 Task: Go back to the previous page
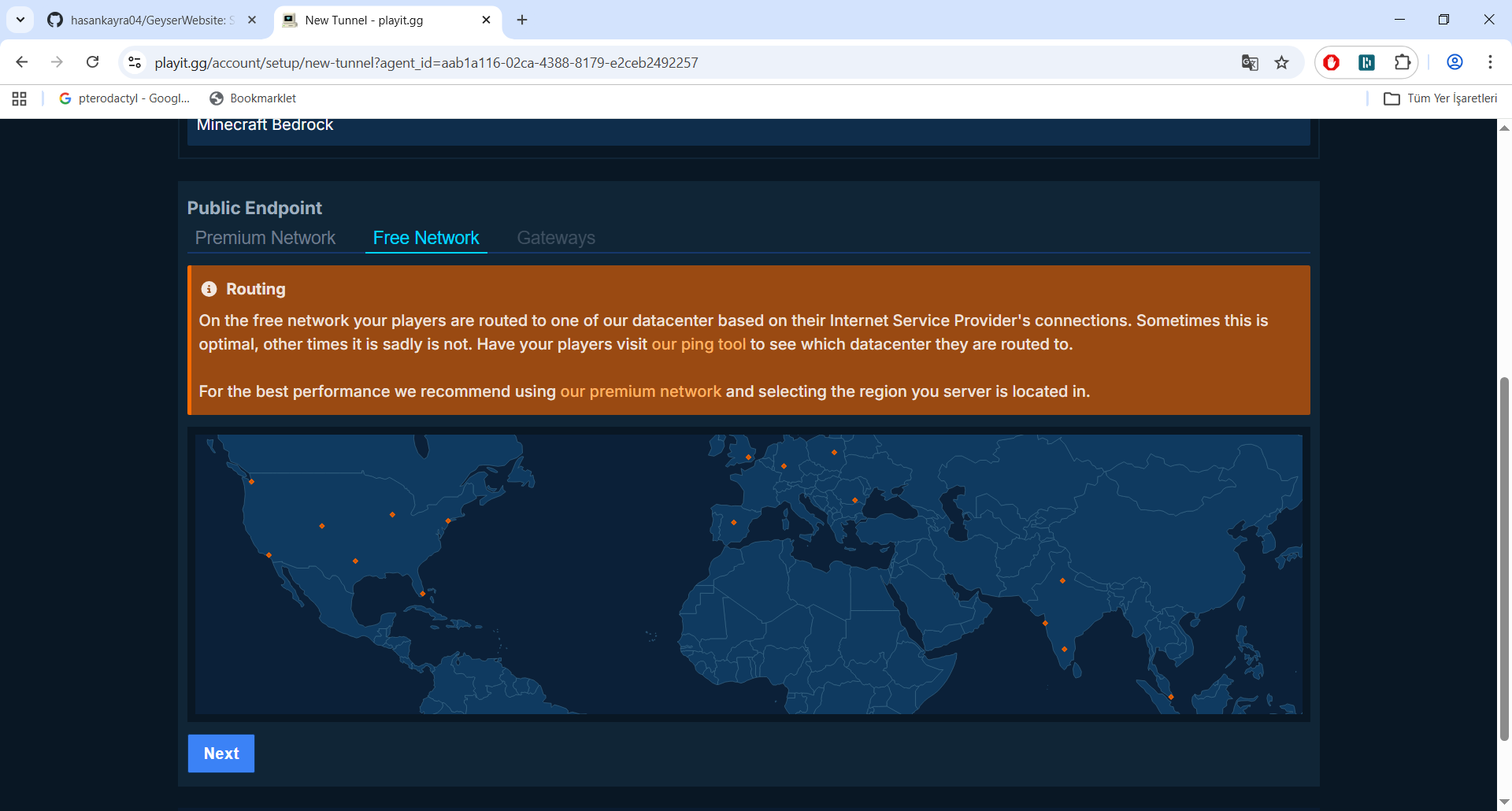(22, 62)
